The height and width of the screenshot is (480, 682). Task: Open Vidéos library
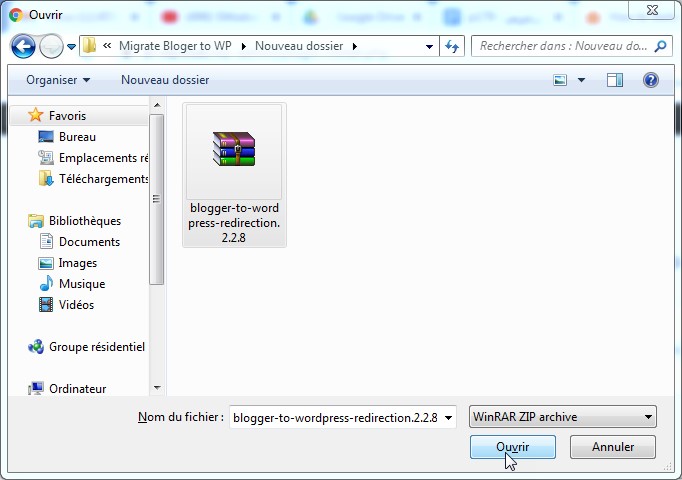click(76, 304)
